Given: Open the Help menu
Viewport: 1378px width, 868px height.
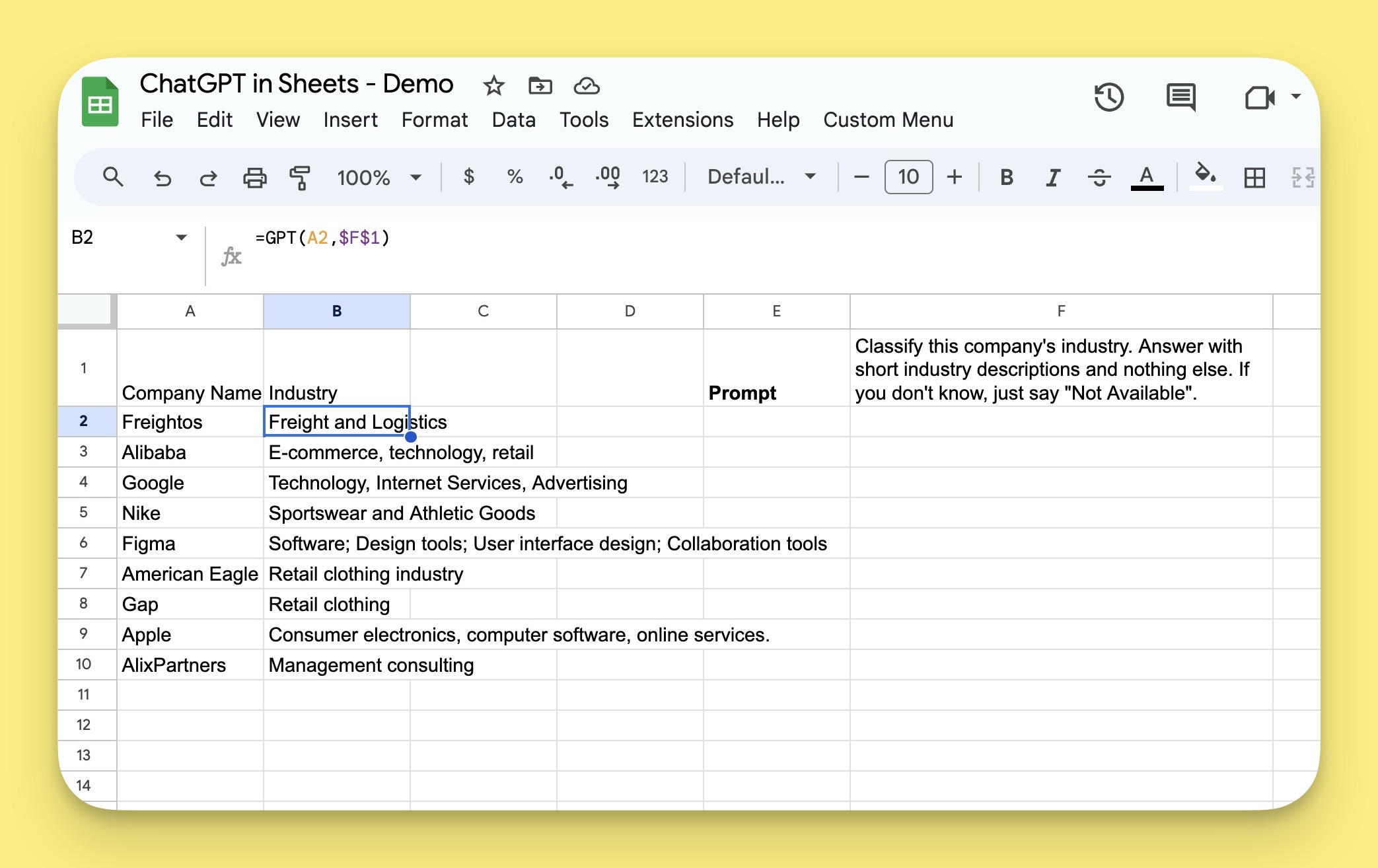Looking at the screenshot, I should pyautogui.click(x=778, y=120).
